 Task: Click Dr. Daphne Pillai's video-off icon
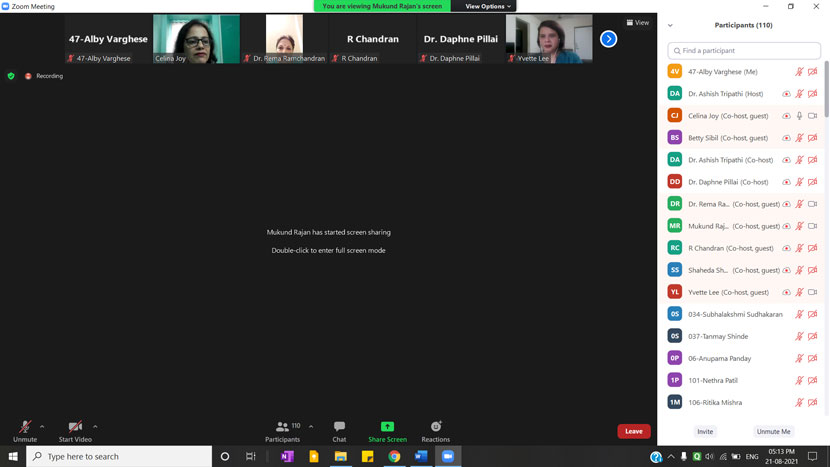coord(813,182)
